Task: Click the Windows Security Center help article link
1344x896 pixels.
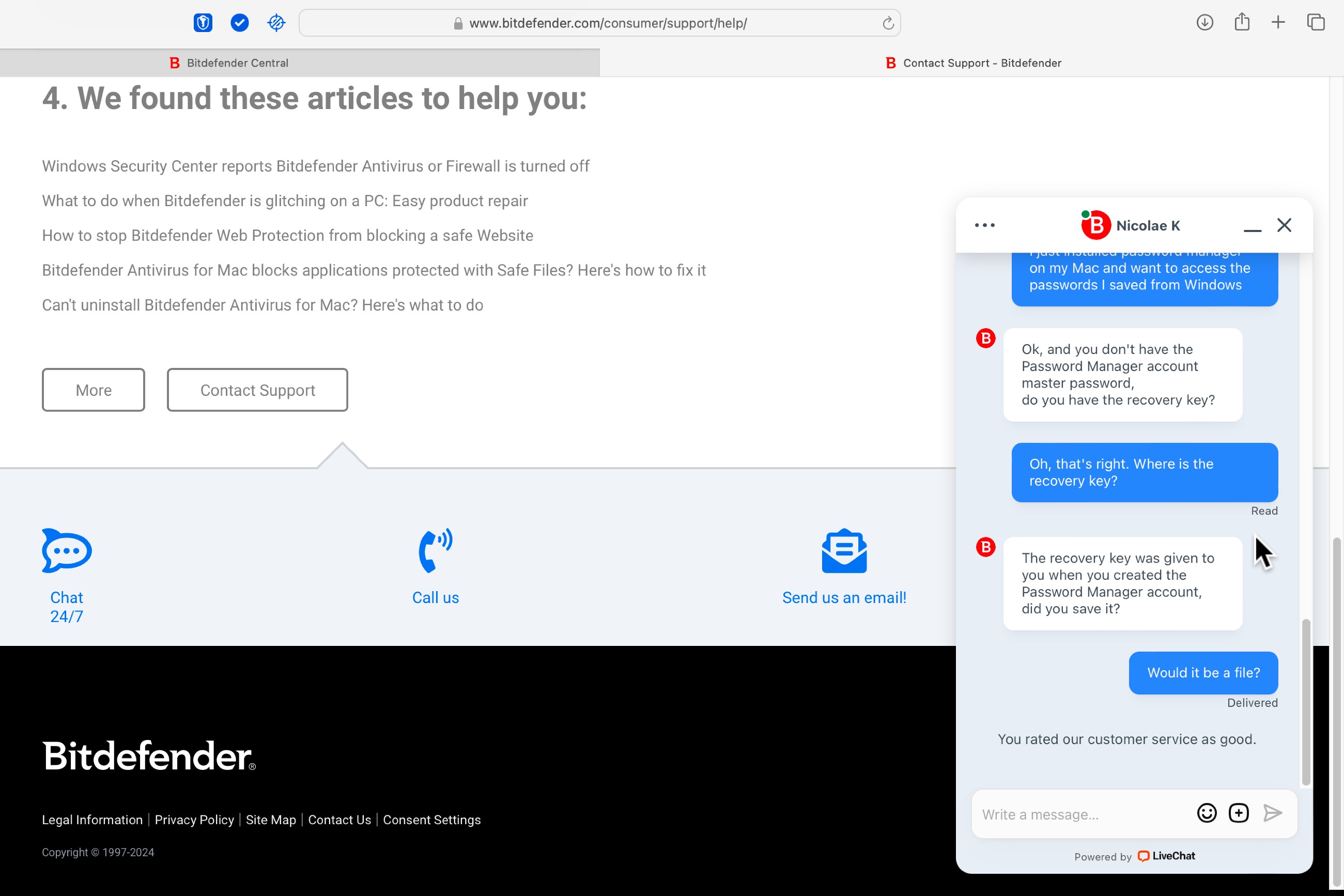Action: pos(316,165)
